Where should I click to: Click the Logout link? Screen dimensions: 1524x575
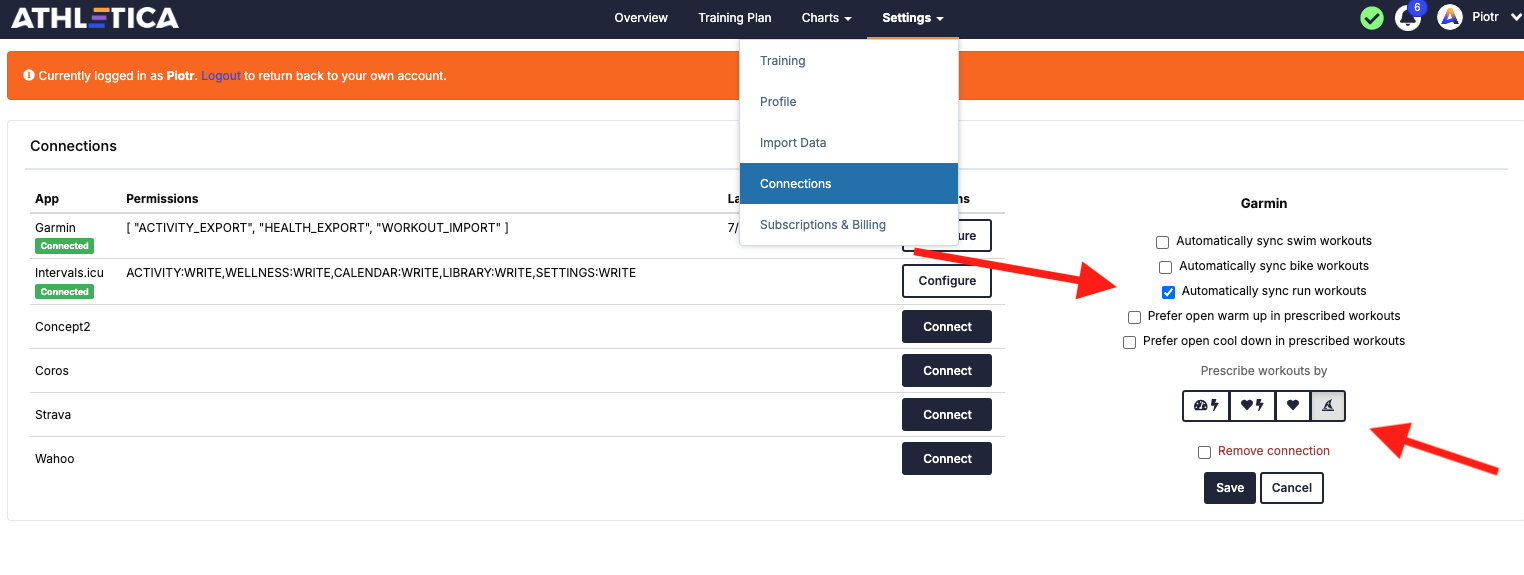[221, 76]
